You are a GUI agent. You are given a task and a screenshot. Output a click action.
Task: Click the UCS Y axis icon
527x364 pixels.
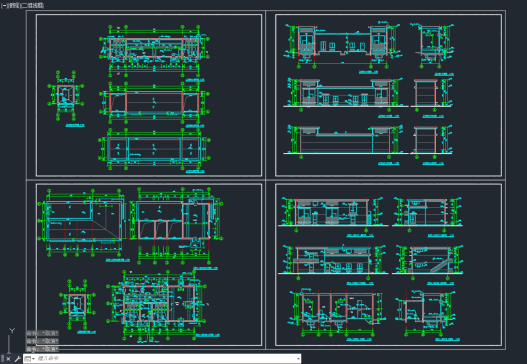tap(12, 331)
